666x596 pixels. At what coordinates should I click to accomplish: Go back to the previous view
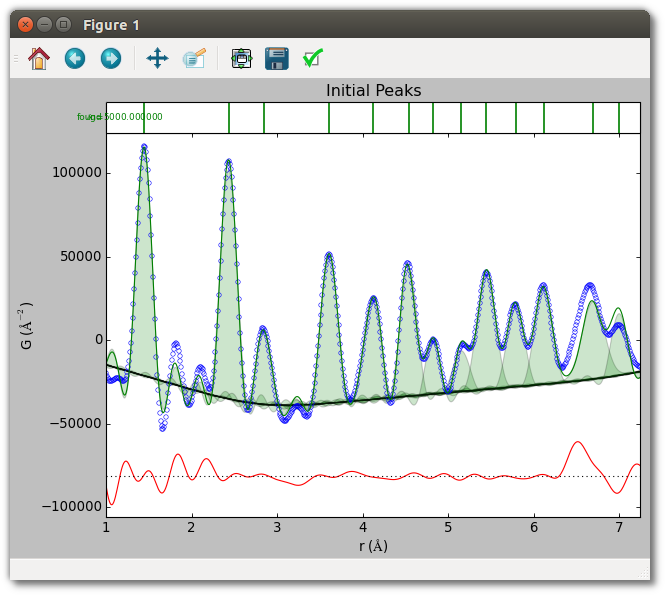click(x=75, y=58)
